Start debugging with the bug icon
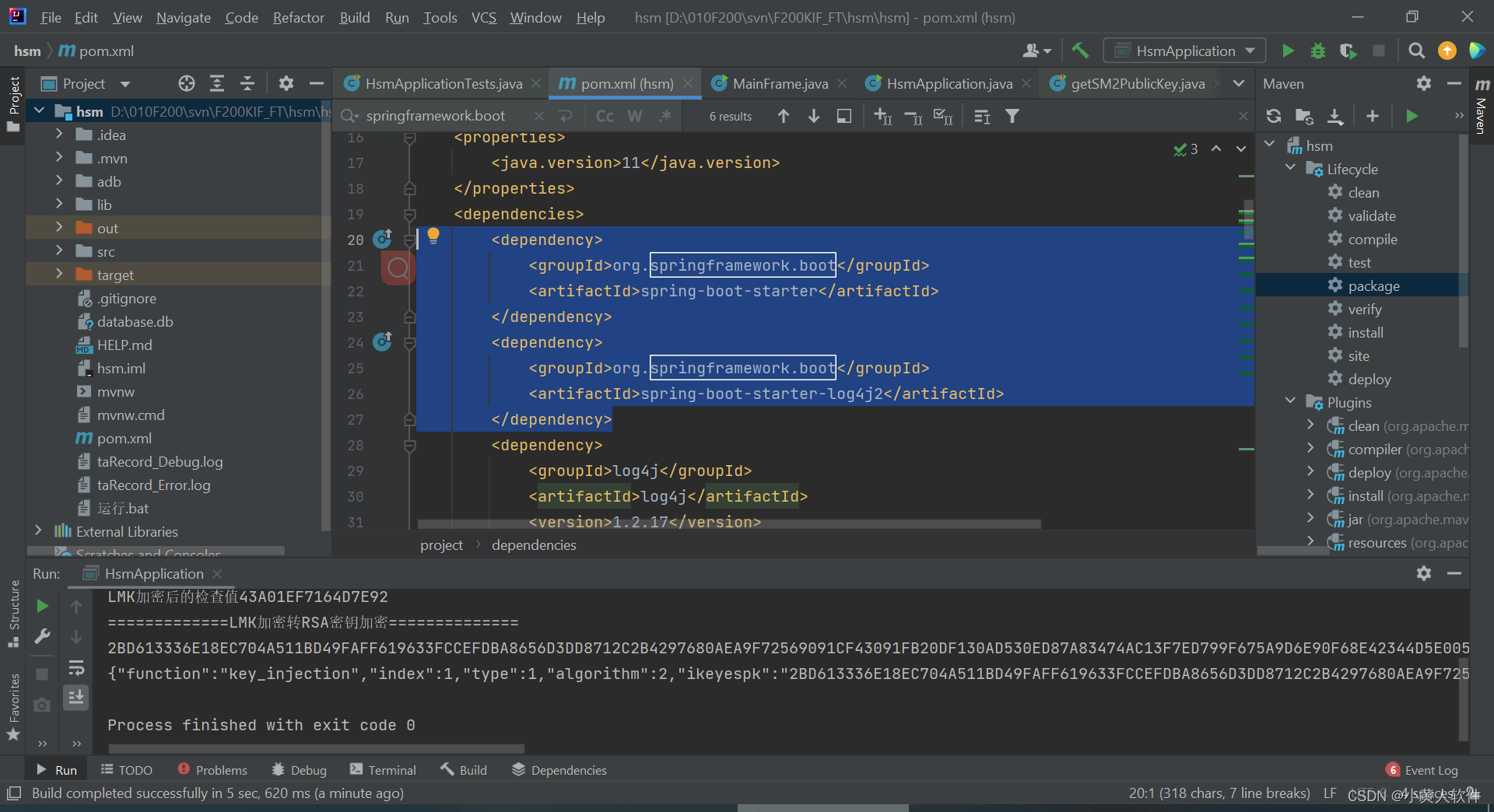 (1318, 51)
